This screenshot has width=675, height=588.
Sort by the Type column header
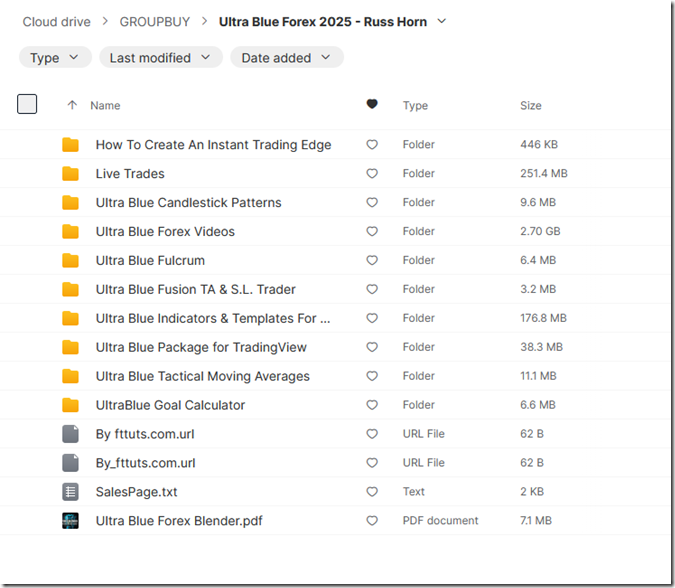[x=415, y=105]
